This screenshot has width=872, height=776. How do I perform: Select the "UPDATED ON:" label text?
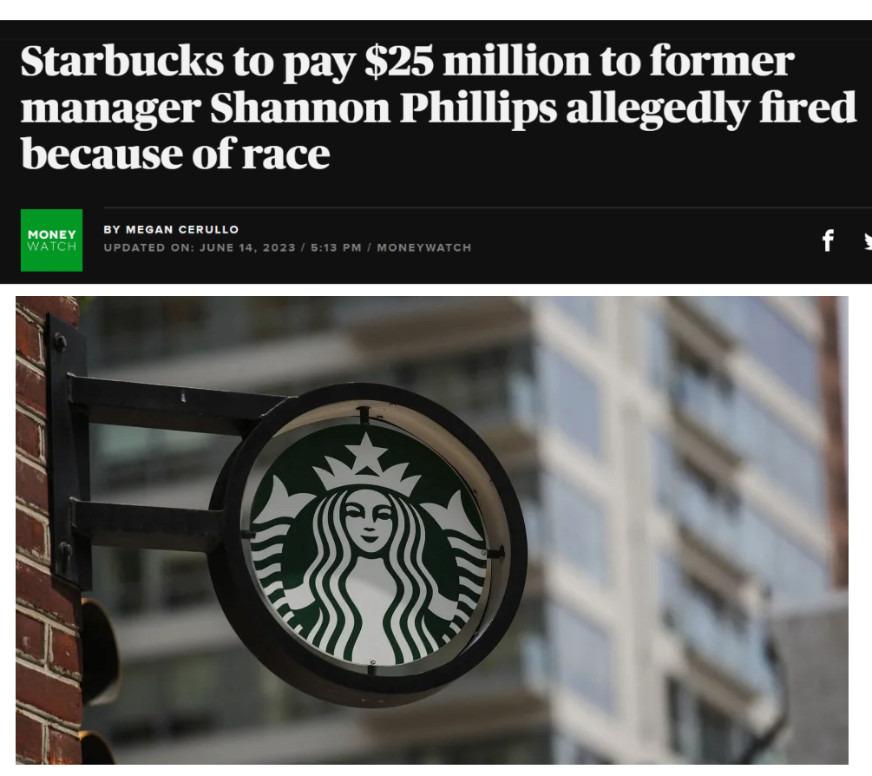pyautogui.click(x=148, y=248)
